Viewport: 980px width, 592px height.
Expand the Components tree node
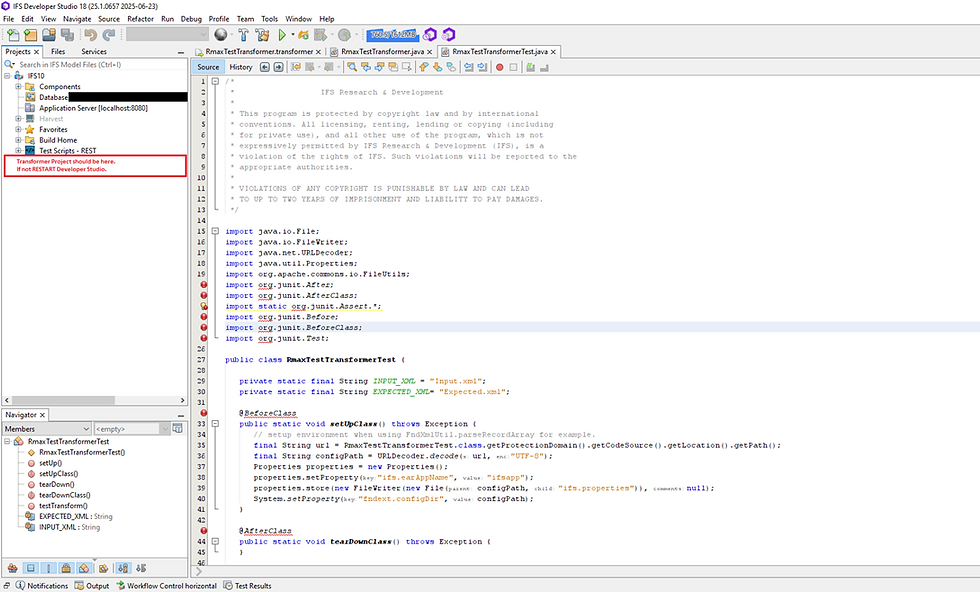tap(18, 86)
